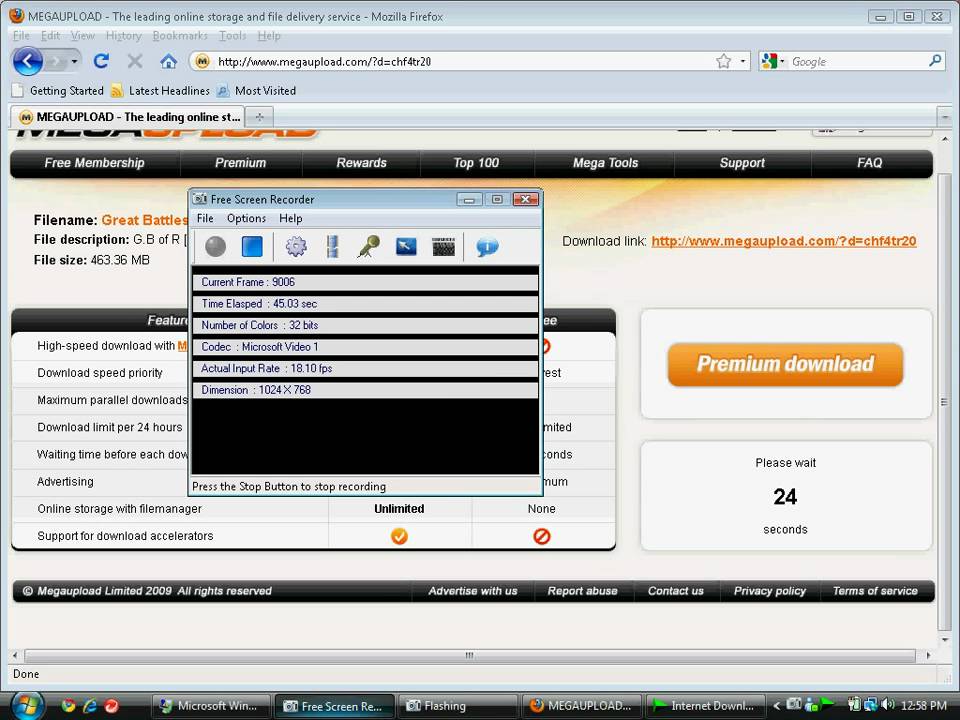Click the network tray icon
Viewport: 960px width, 720px height.
click(x=870, y=705)
